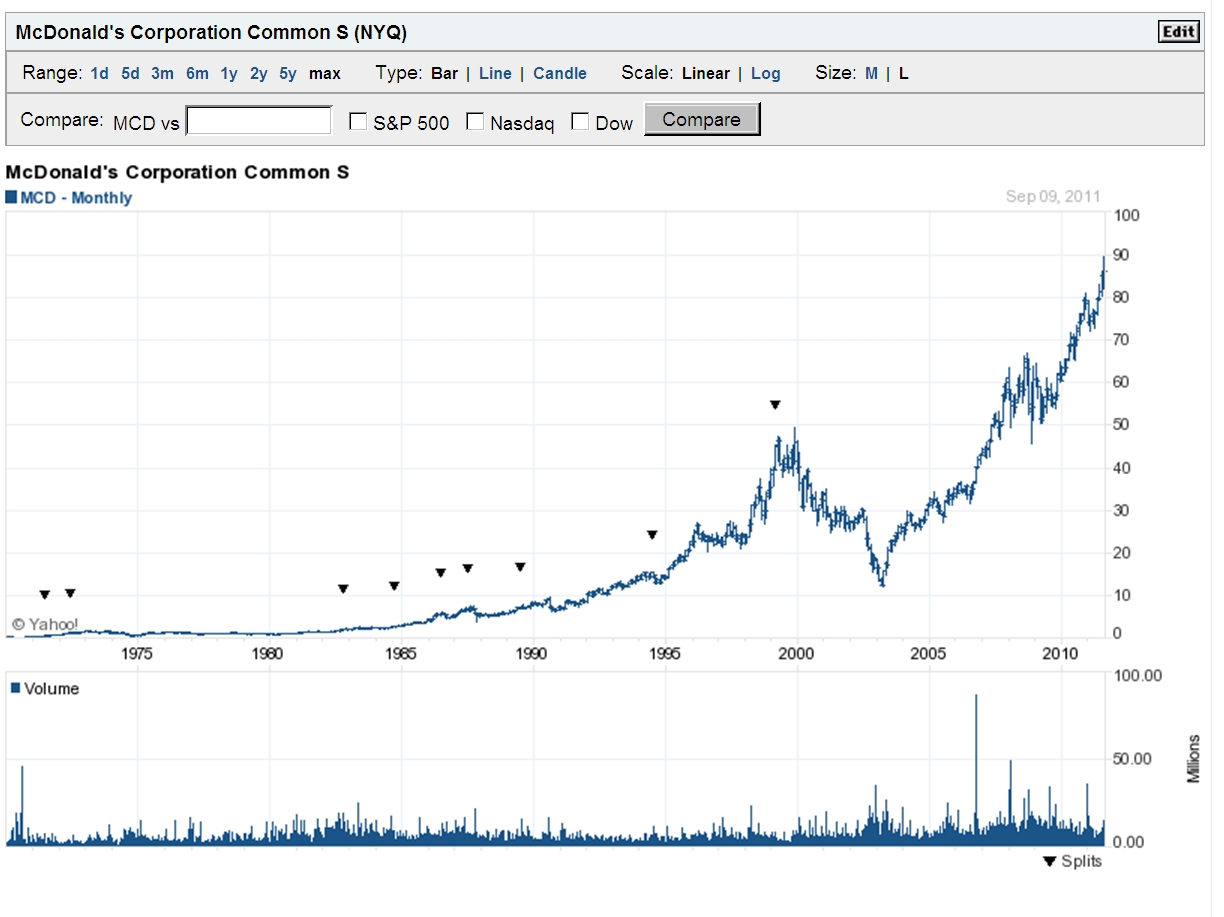Set chart size to M

coord(871,73)
